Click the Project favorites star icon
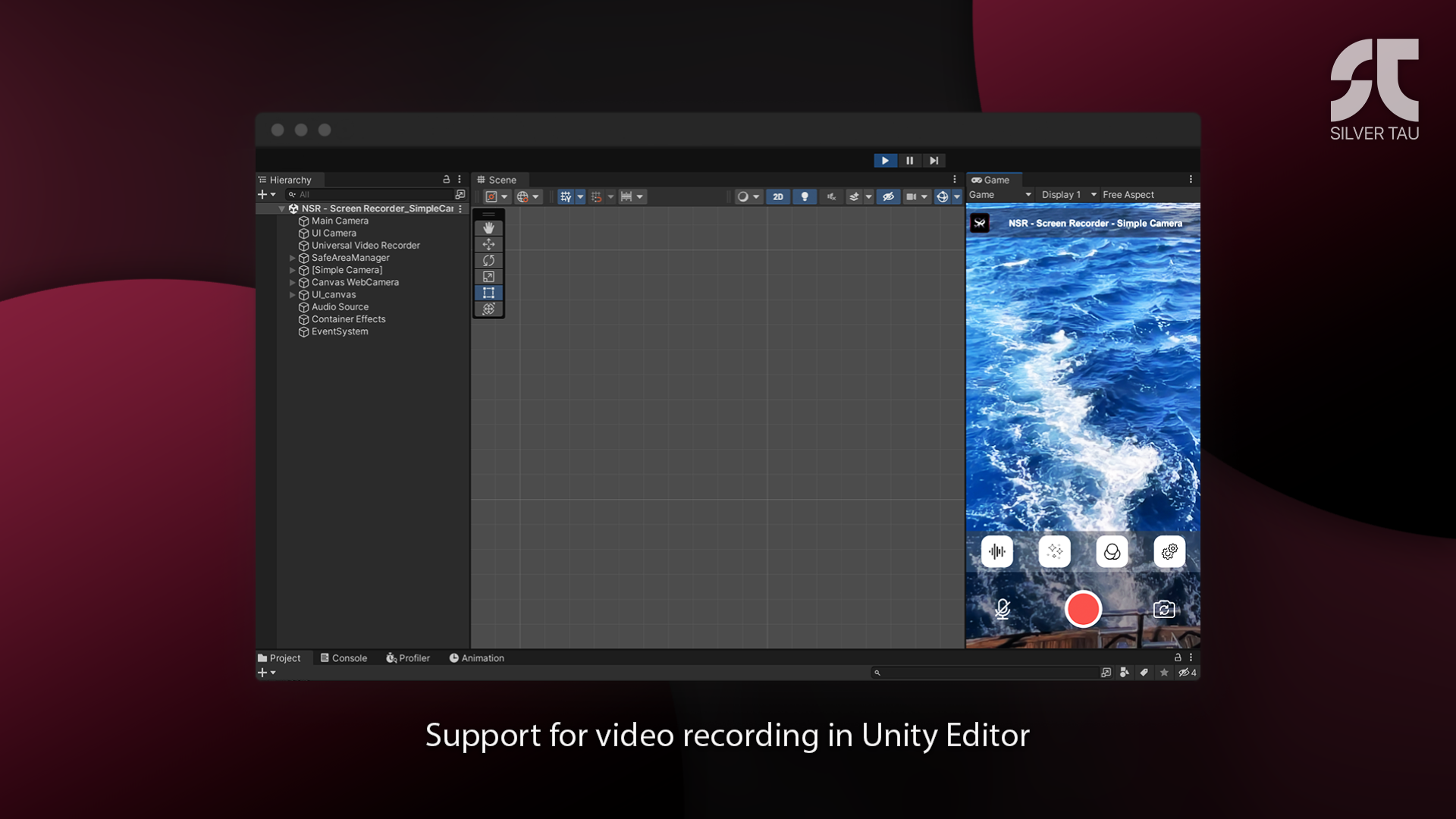Image resolution: width=1456 pixels, height=819 pixels. (1164, 673)
